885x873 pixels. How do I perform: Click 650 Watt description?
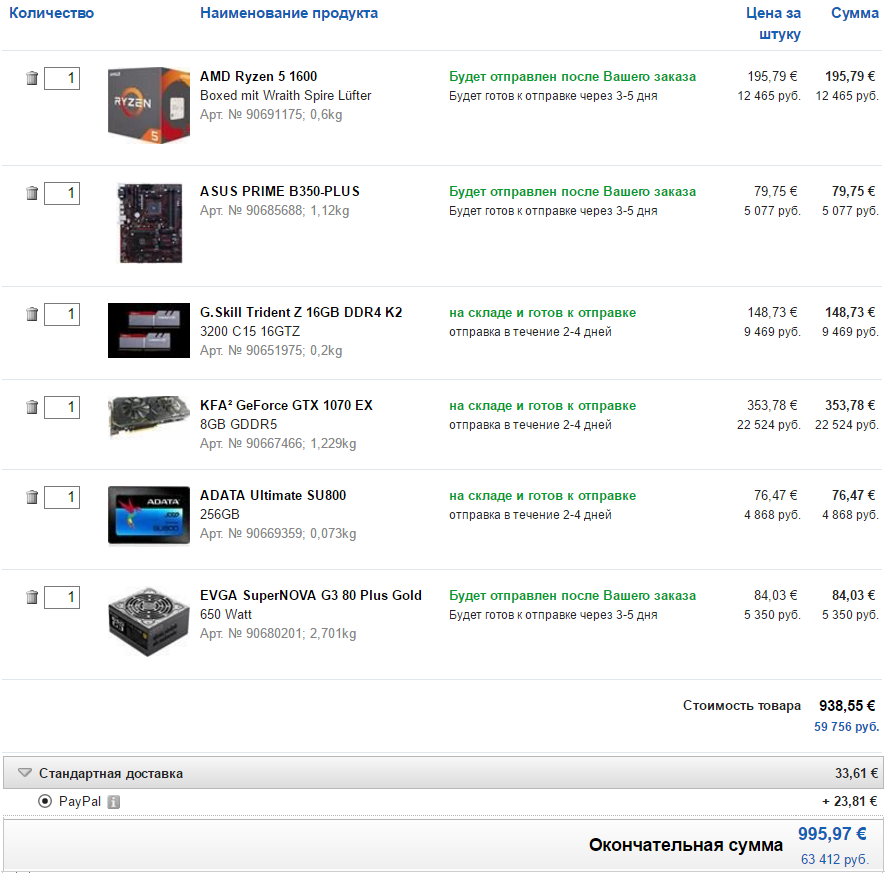point(226,615)
